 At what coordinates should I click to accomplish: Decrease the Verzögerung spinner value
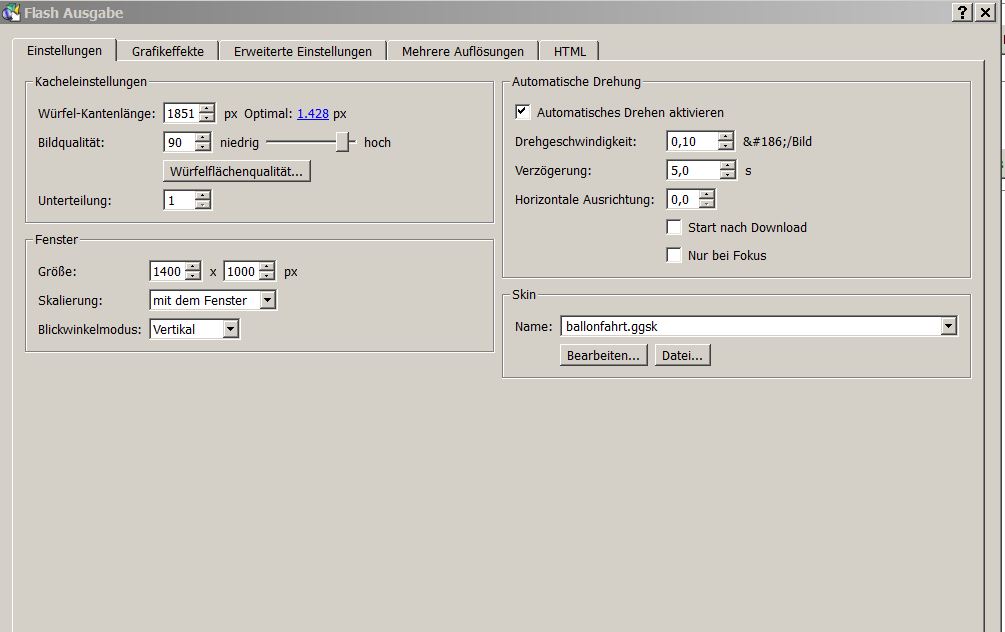725,175
